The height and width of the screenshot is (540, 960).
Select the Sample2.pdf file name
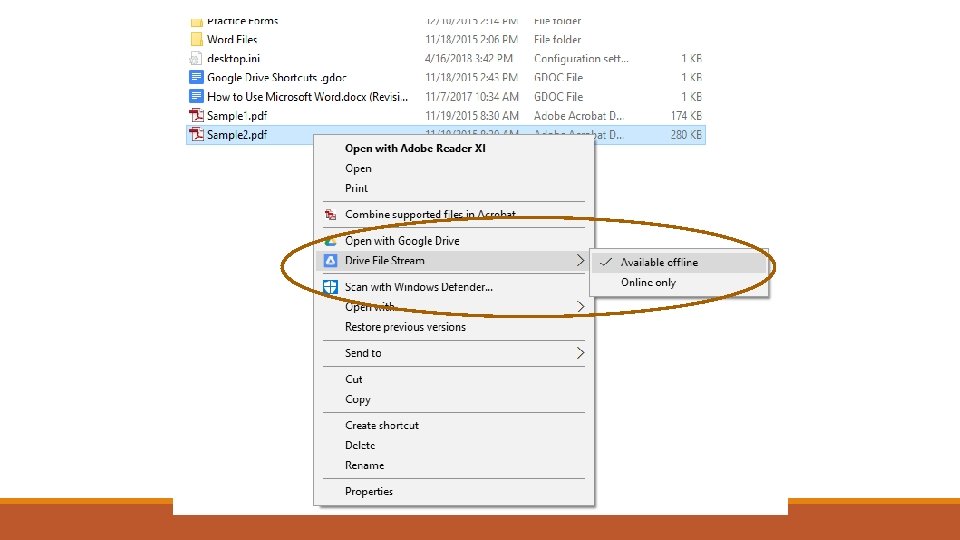point(237,134)
